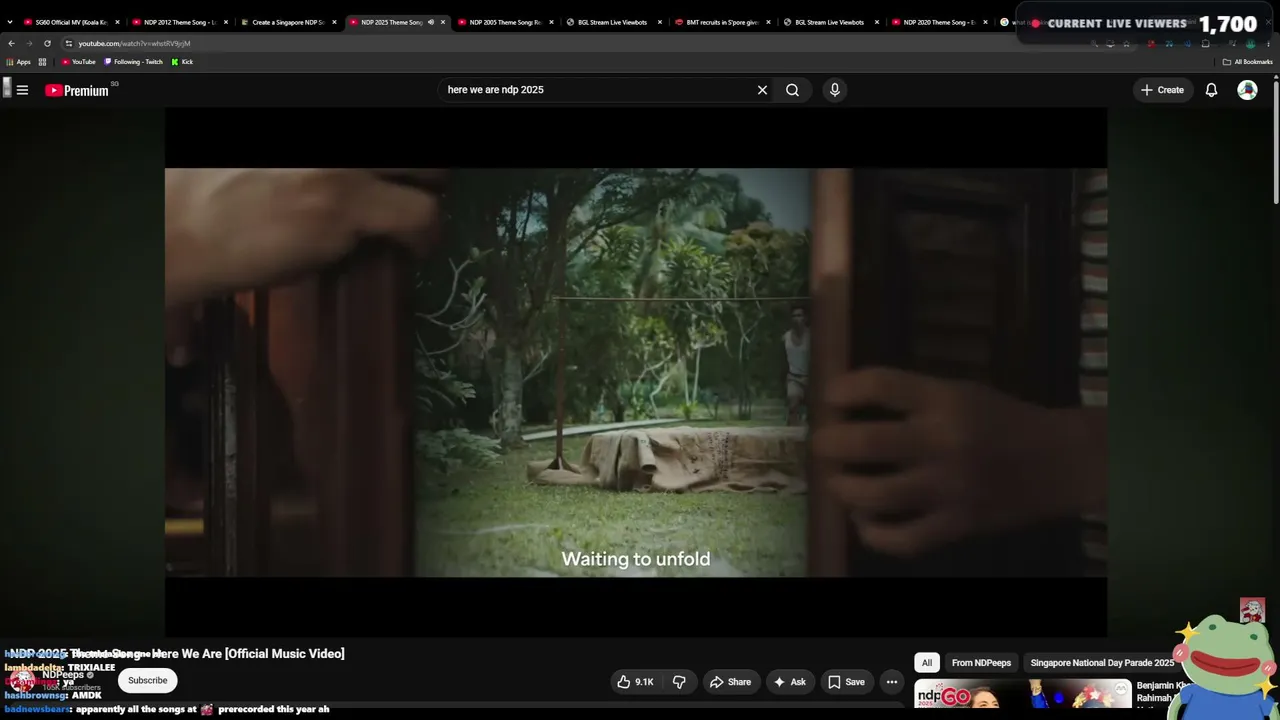
Task: Like the video with thumbs up
Action: click(634, 682)
